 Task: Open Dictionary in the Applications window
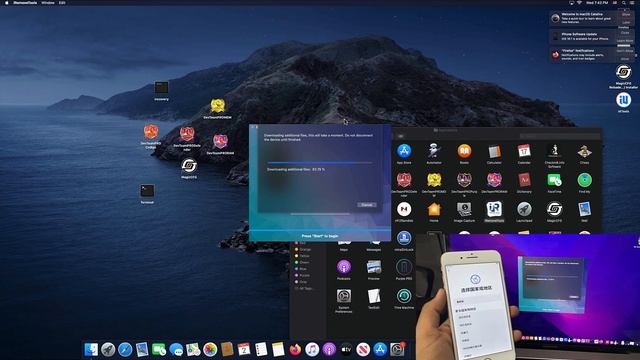pos(524,180)
